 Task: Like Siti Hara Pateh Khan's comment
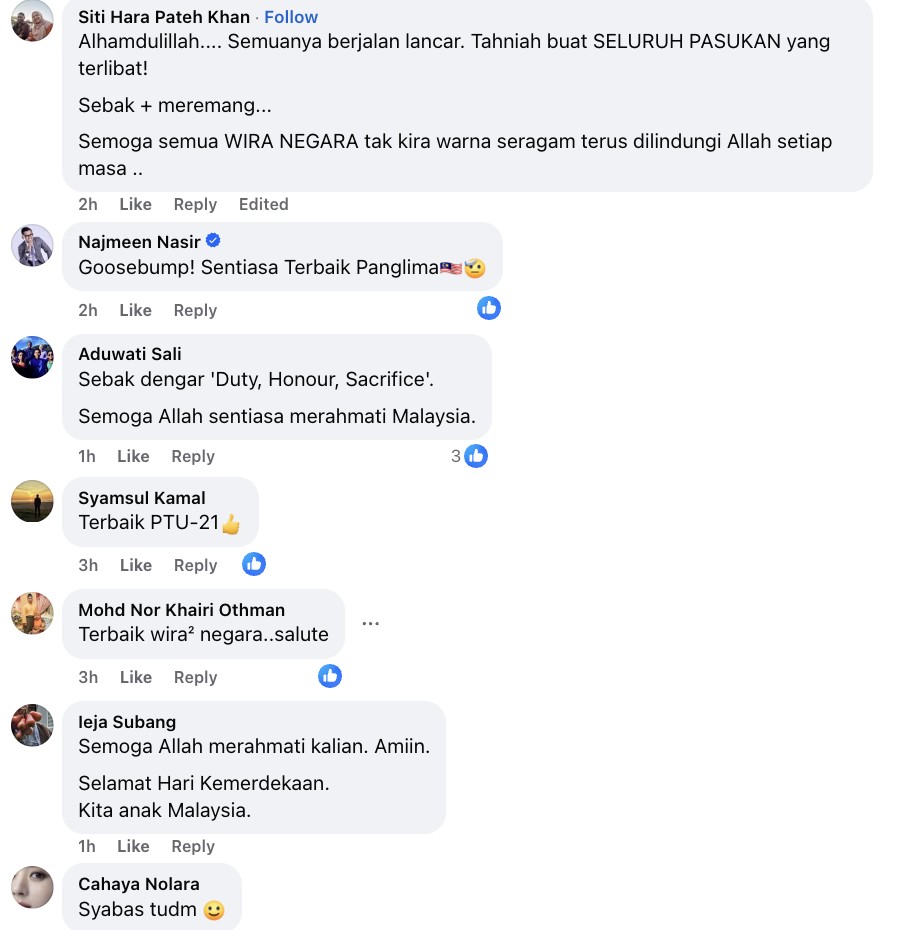point(135,204)
